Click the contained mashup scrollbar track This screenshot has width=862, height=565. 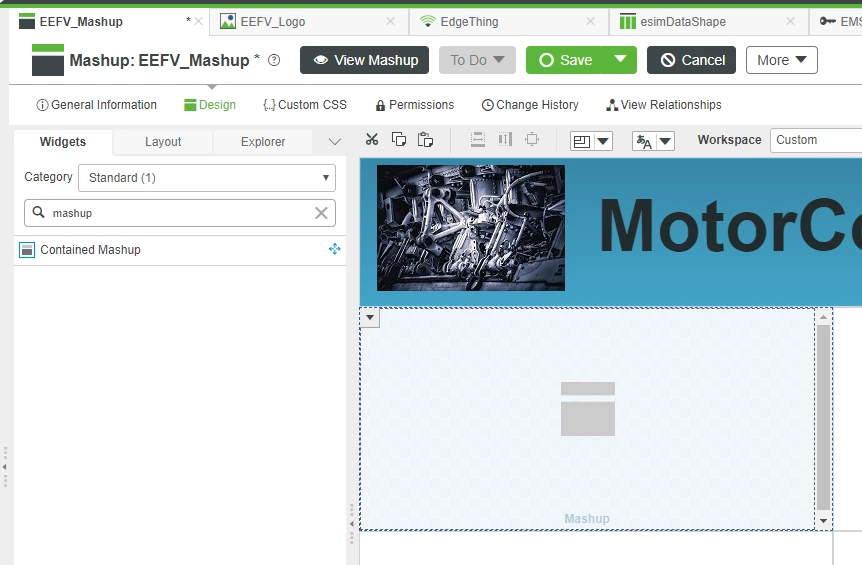823,418
